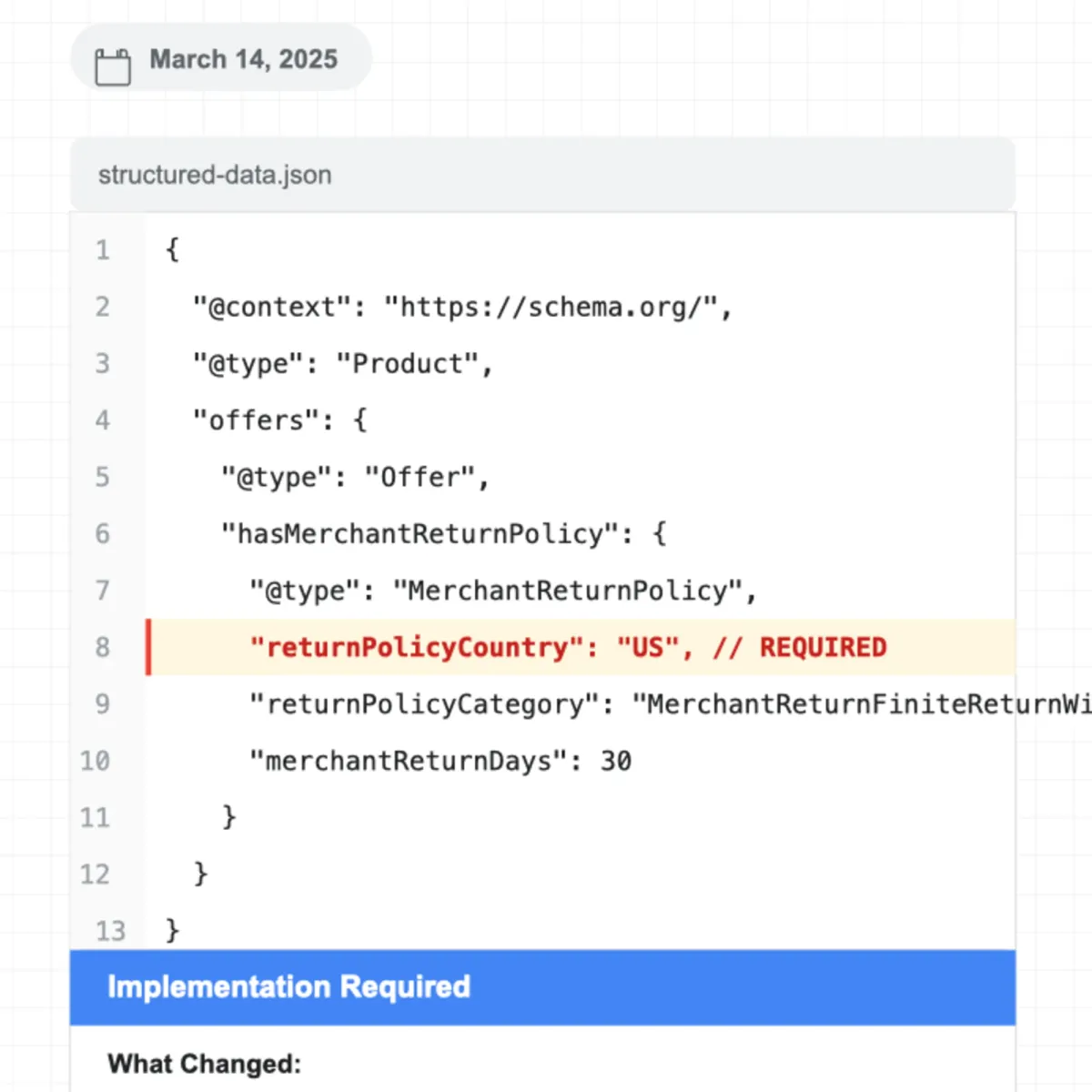Select the structured-data.json file header
This screenshot has width=1092, height=1092.
click(215, 175)
